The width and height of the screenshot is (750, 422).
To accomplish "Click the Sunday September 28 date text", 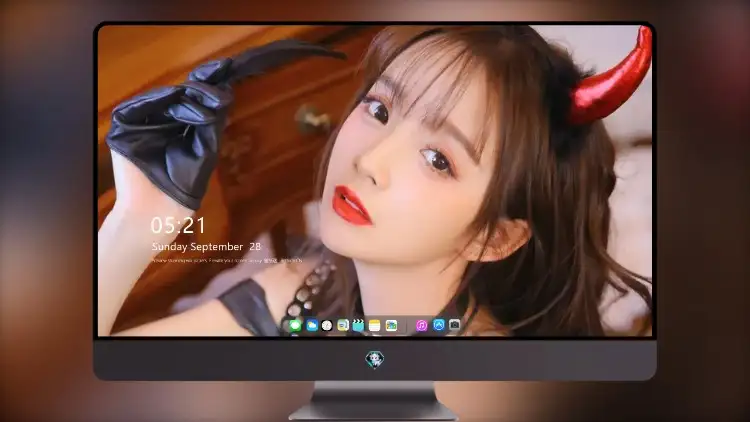I will [x=206, y=247].
